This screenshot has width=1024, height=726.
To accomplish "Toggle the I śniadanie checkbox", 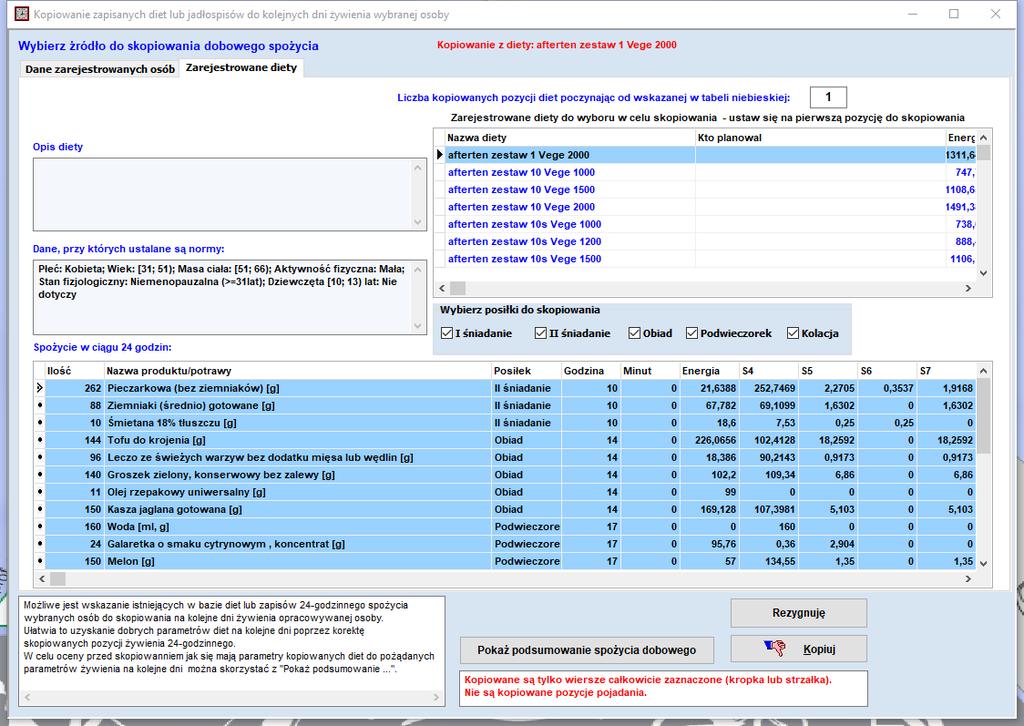I will click(447, 333).
